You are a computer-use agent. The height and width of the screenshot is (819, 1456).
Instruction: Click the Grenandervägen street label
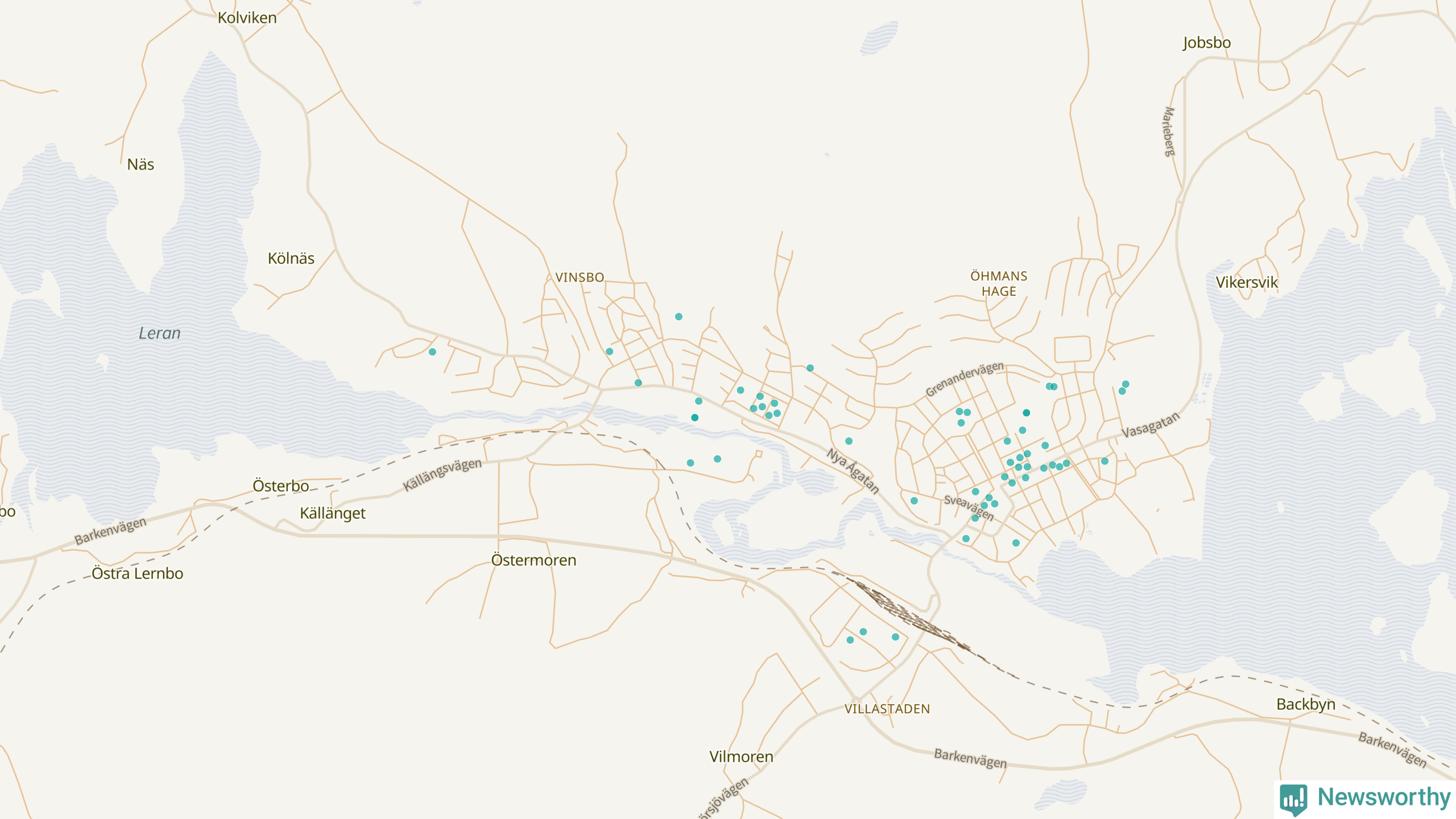click(965, 379)
